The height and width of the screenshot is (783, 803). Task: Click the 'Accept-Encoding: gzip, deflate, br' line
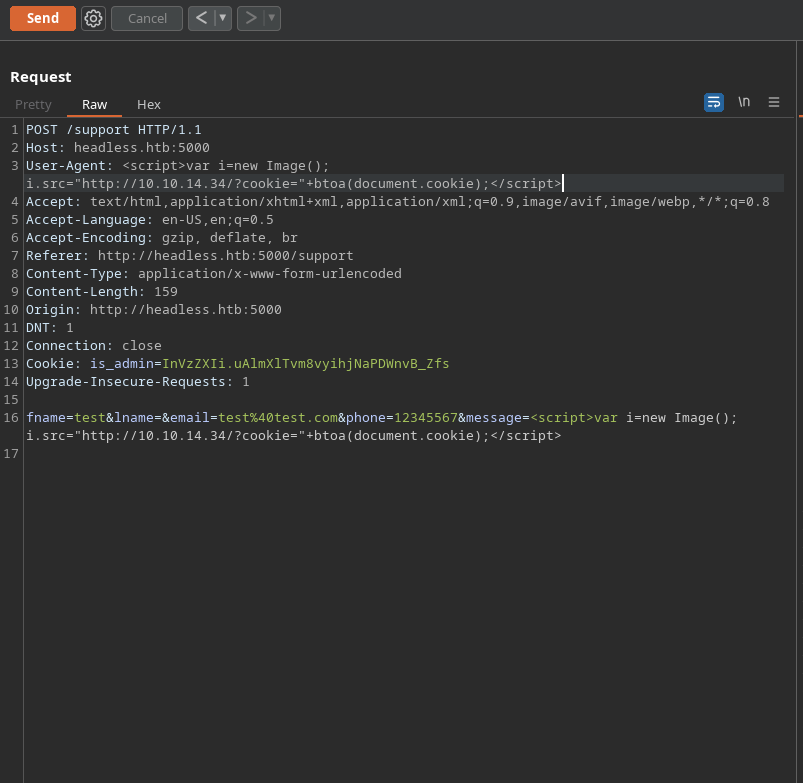click(162, 238)
